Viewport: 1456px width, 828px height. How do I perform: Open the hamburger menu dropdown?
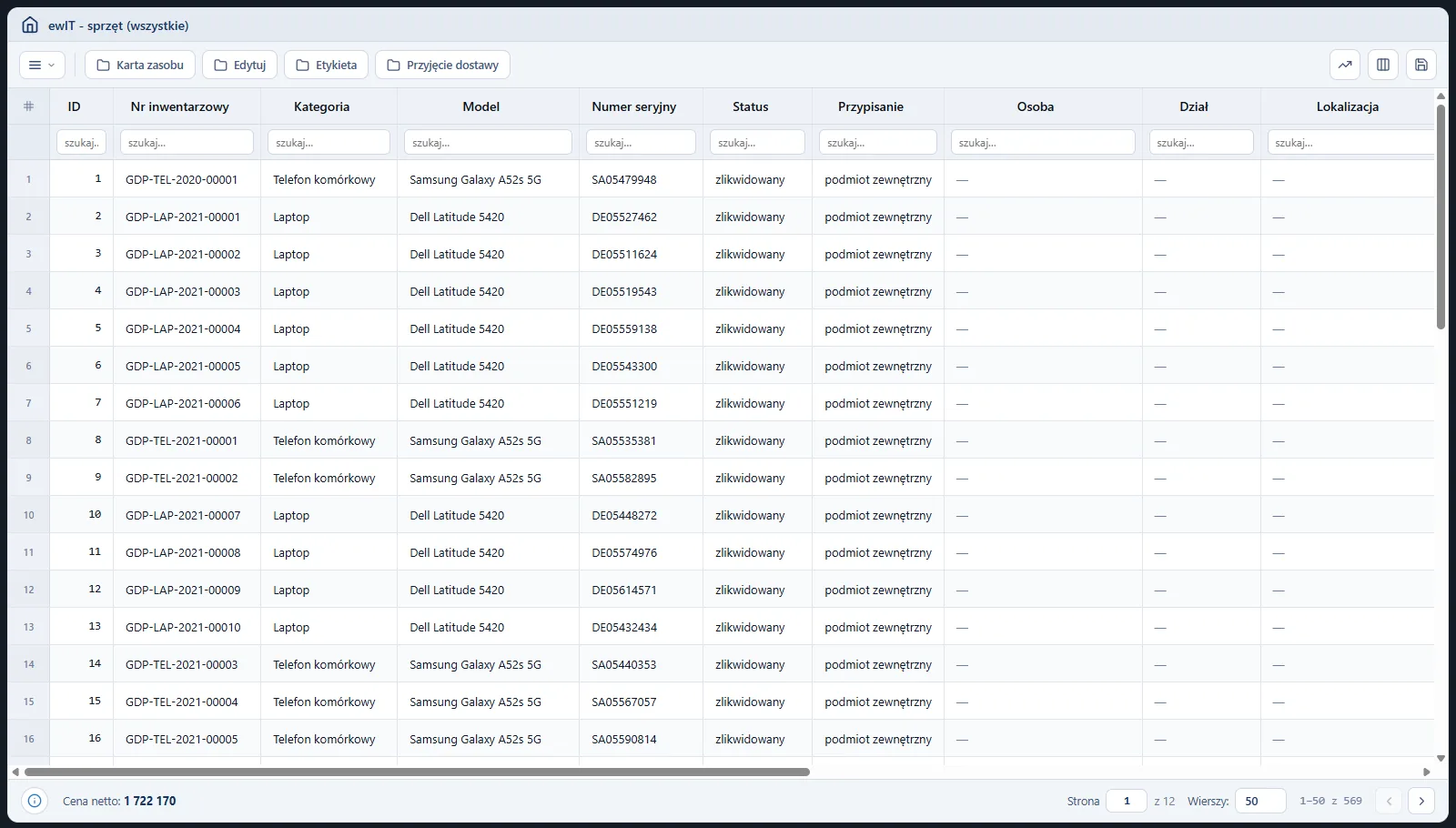pos(42,65)
